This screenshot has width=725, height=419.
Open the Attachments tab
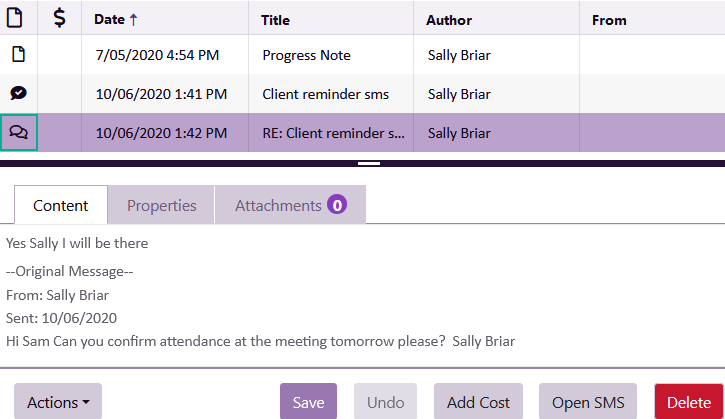click(278, 205)
